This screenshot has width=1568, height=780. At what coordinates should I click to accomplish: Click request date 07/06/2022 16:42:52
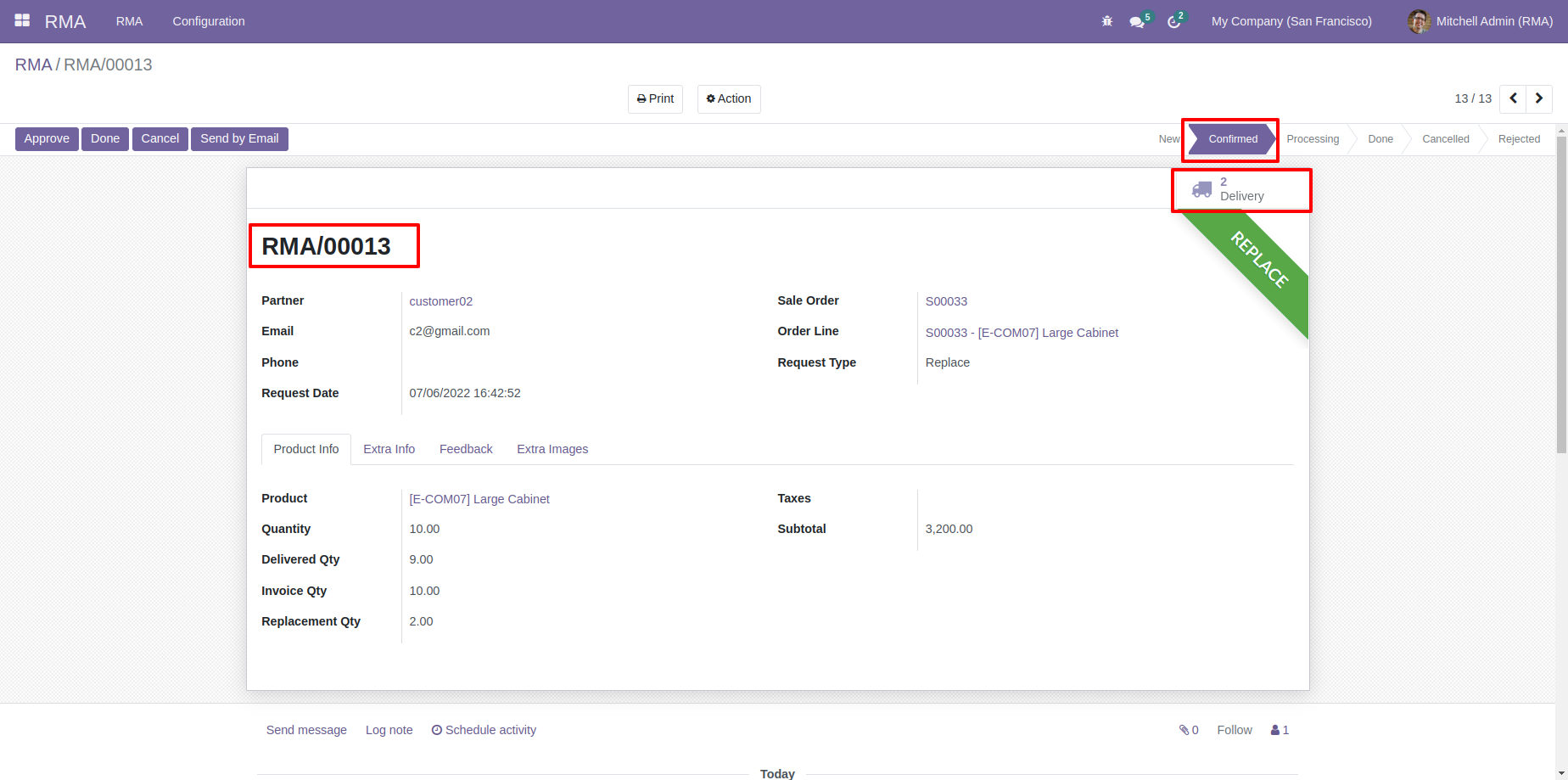tap(465, 393)
